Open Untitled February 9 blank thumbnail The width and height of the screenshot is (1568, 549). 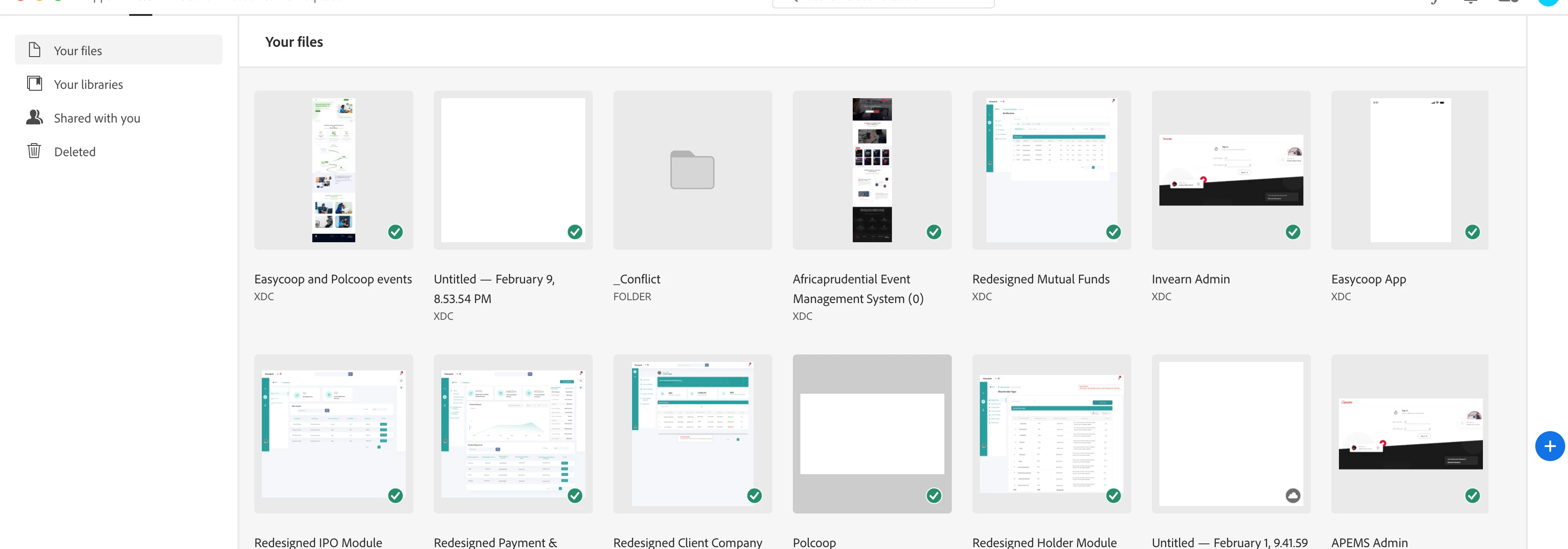(x=512, y=170)
